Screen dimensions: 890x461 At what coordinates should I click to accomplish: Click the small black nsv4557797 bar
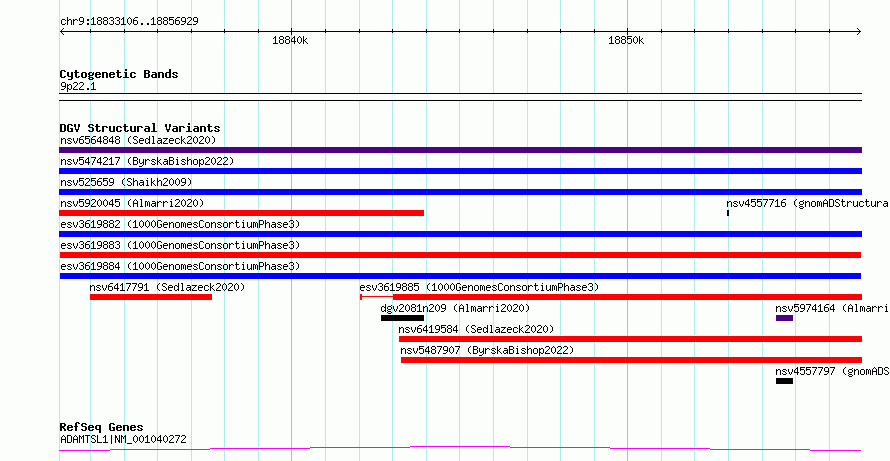tap(784, 381)
